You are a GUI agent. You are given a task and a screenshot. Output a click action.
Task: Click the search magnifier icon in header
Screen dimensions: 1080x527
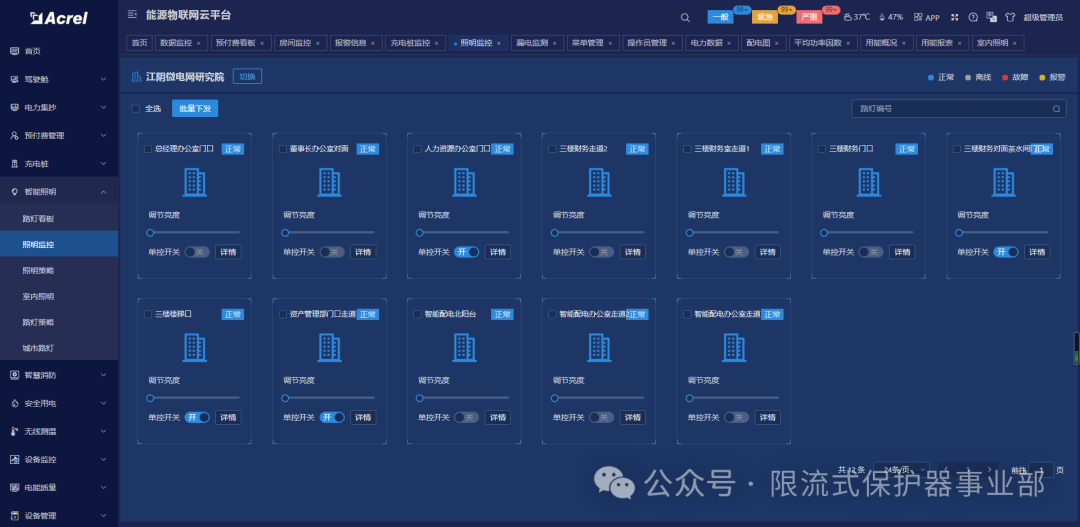[x=685, y=17]
